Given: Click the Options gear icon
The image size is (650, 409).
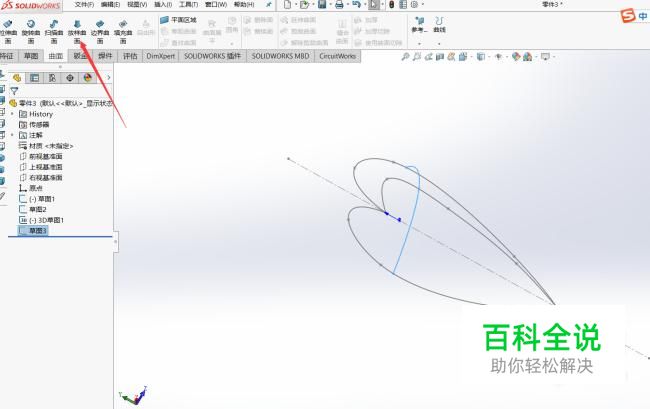Looking at the screenshot, I should tap(414, 5).
